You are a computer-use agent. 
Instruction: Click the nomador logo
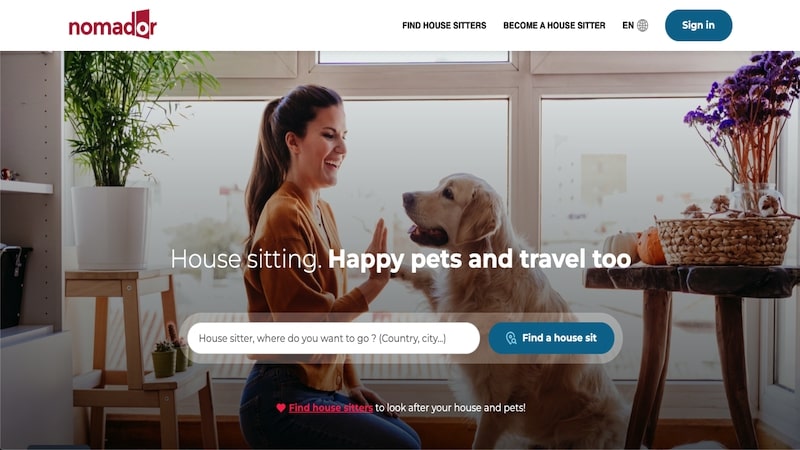click(x=113, y=24)
